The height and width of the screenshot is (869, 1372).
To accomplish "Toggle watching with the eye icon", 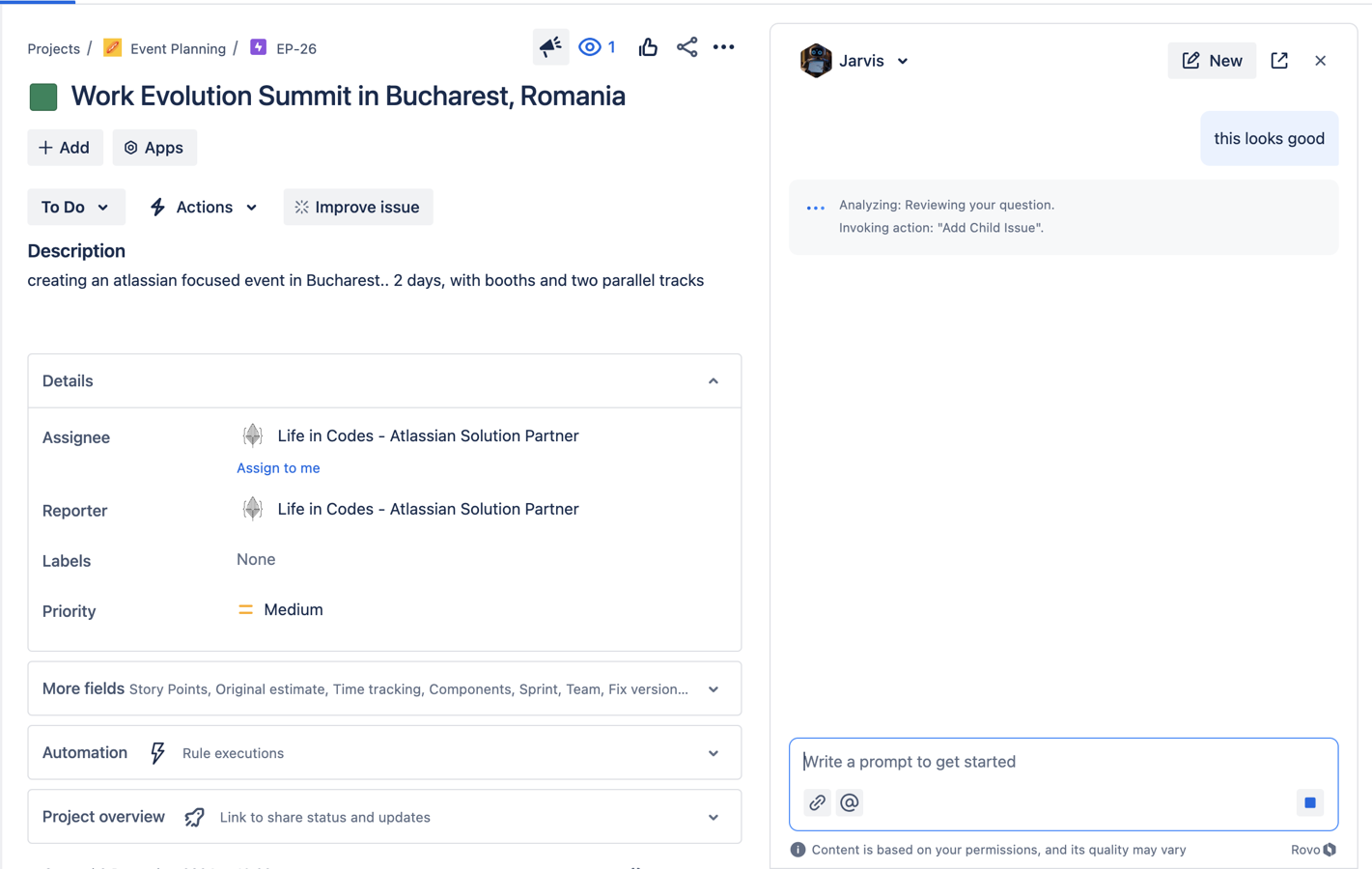I will [589, 46].
